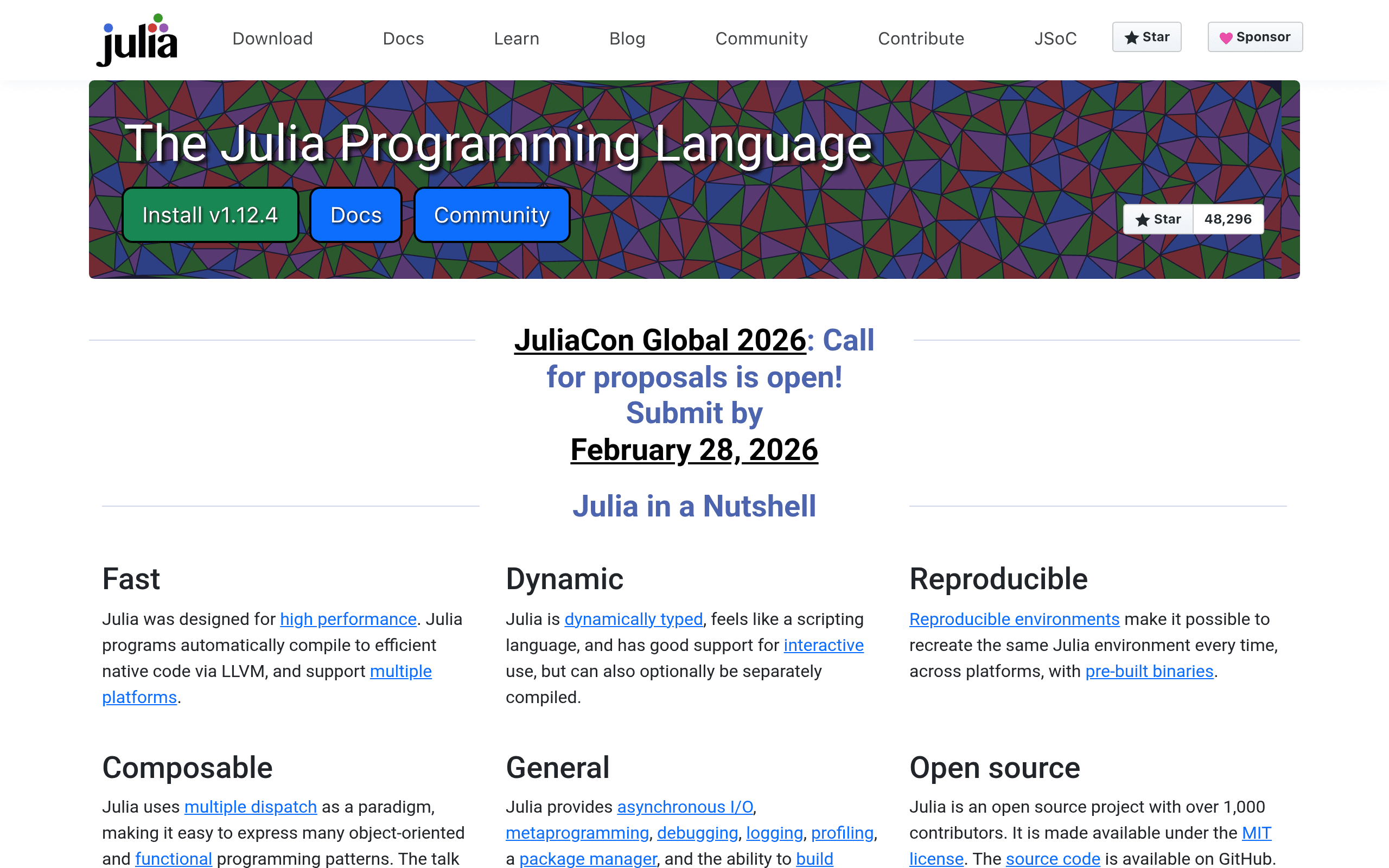Open the asynchronous I/O link
Screen dimensions: 1389x868
coord(685,807)
